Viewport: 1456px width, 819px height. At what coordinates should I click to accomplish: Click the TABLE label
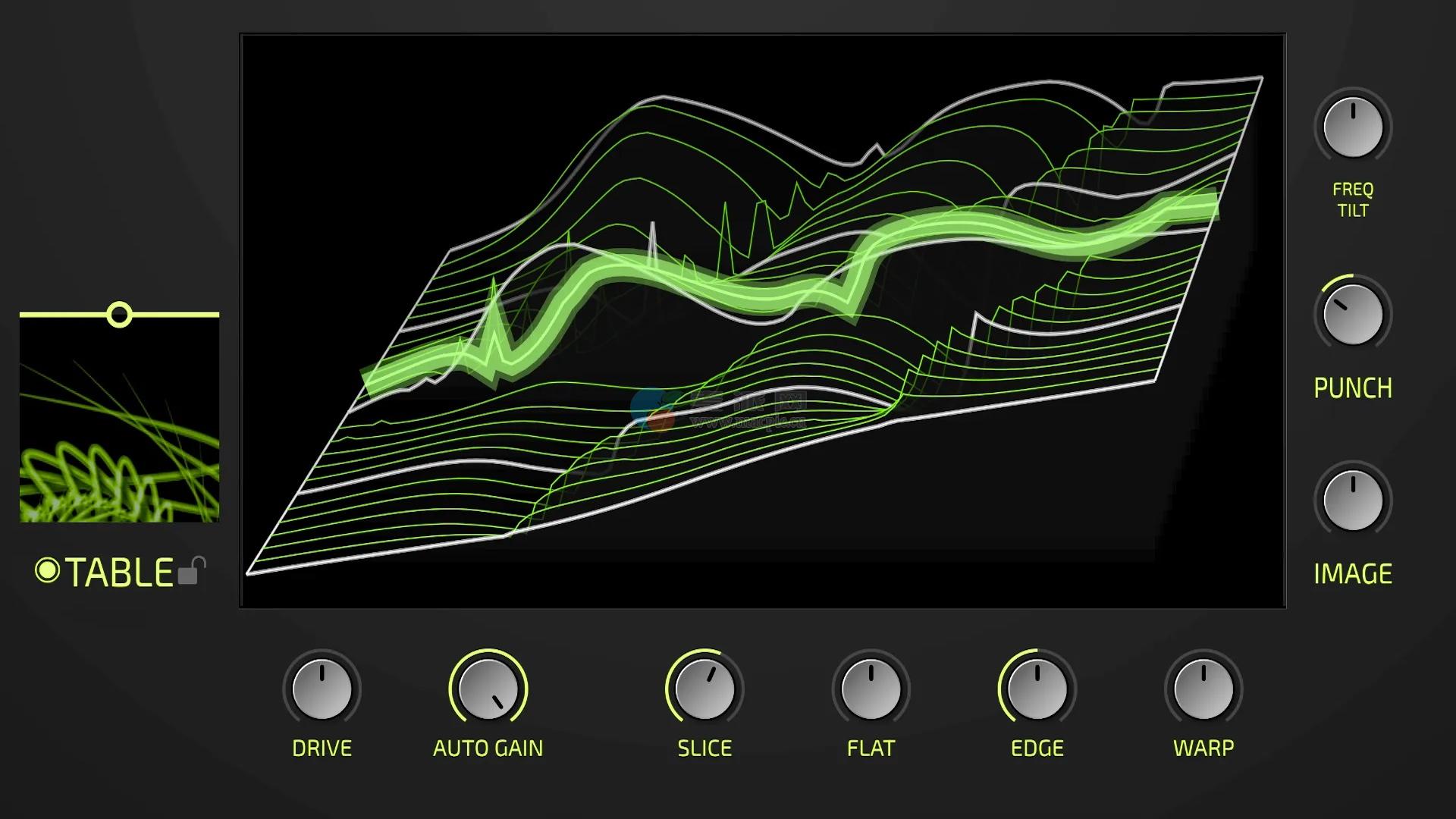click(x=120, y=573)
